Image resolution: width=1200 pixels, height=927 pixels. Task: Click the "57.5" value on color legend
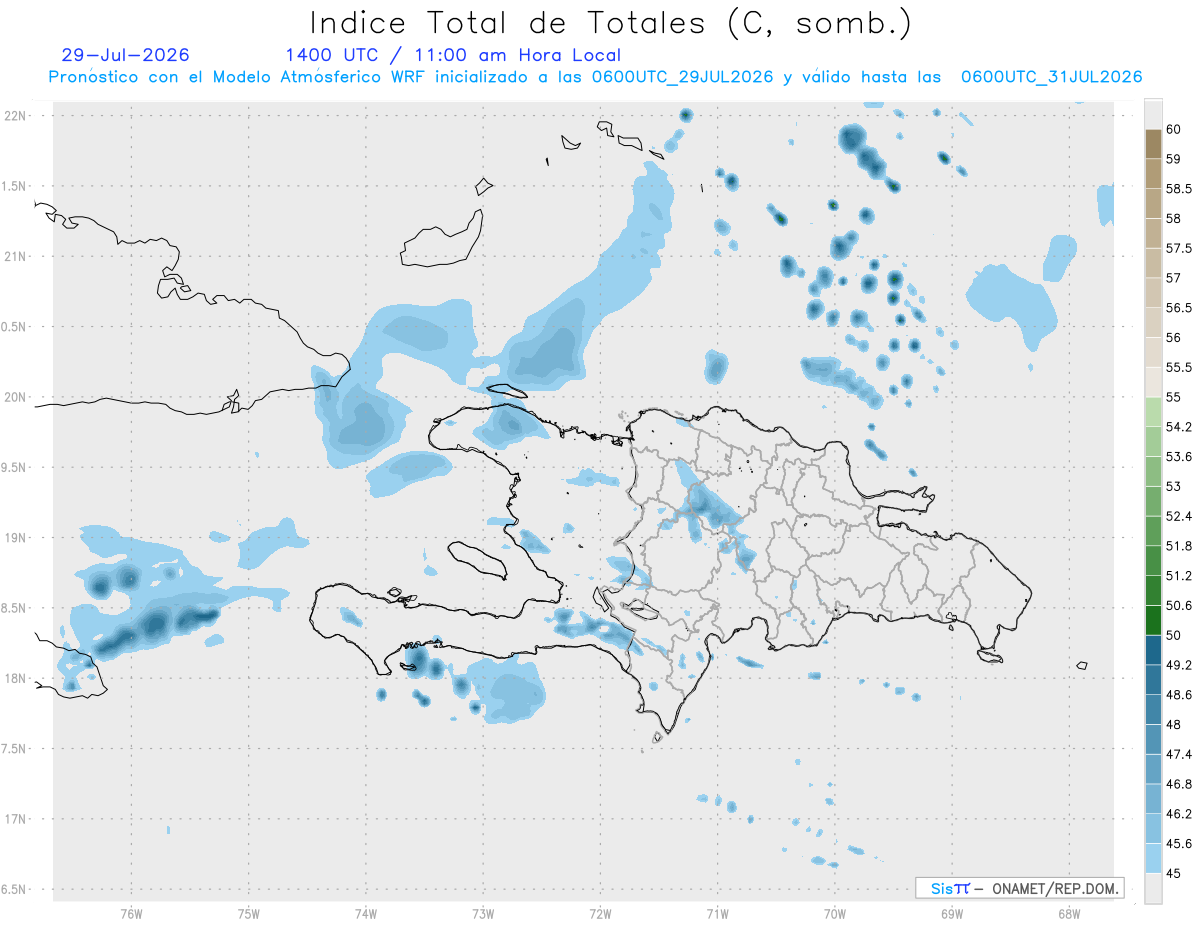click(x=1179, y=248)
